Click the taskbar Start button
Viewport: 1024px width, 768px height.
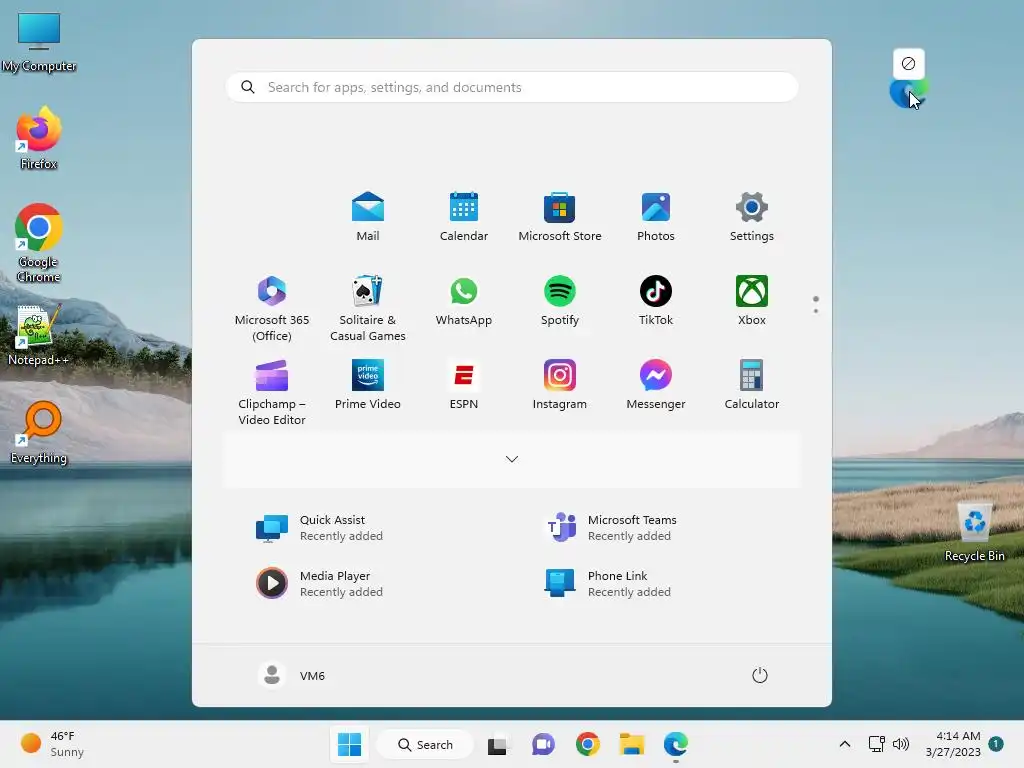click(x=349, y=744)
